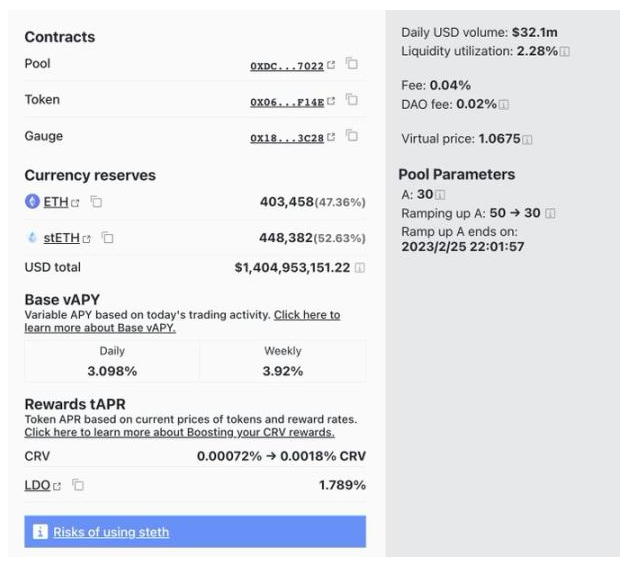
Task: Show Virtual price info tooltip
Action: 527,140
